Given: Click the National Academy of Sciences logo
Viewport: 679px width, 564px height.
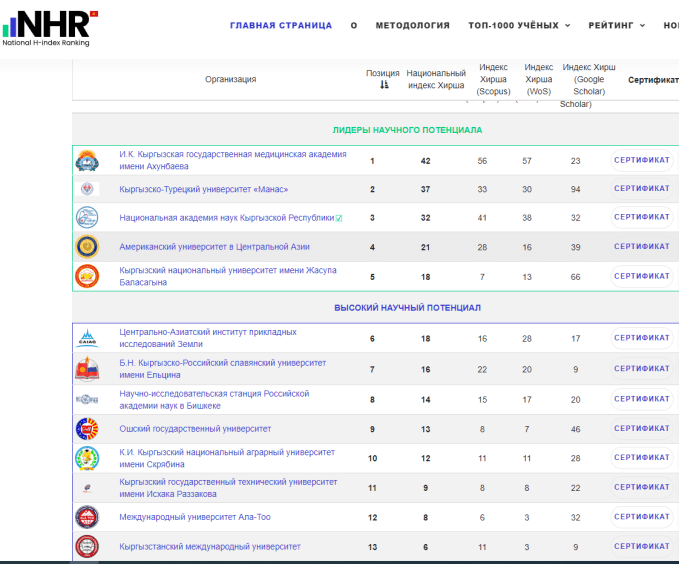Looking at the screenshot, I should 88,217.
